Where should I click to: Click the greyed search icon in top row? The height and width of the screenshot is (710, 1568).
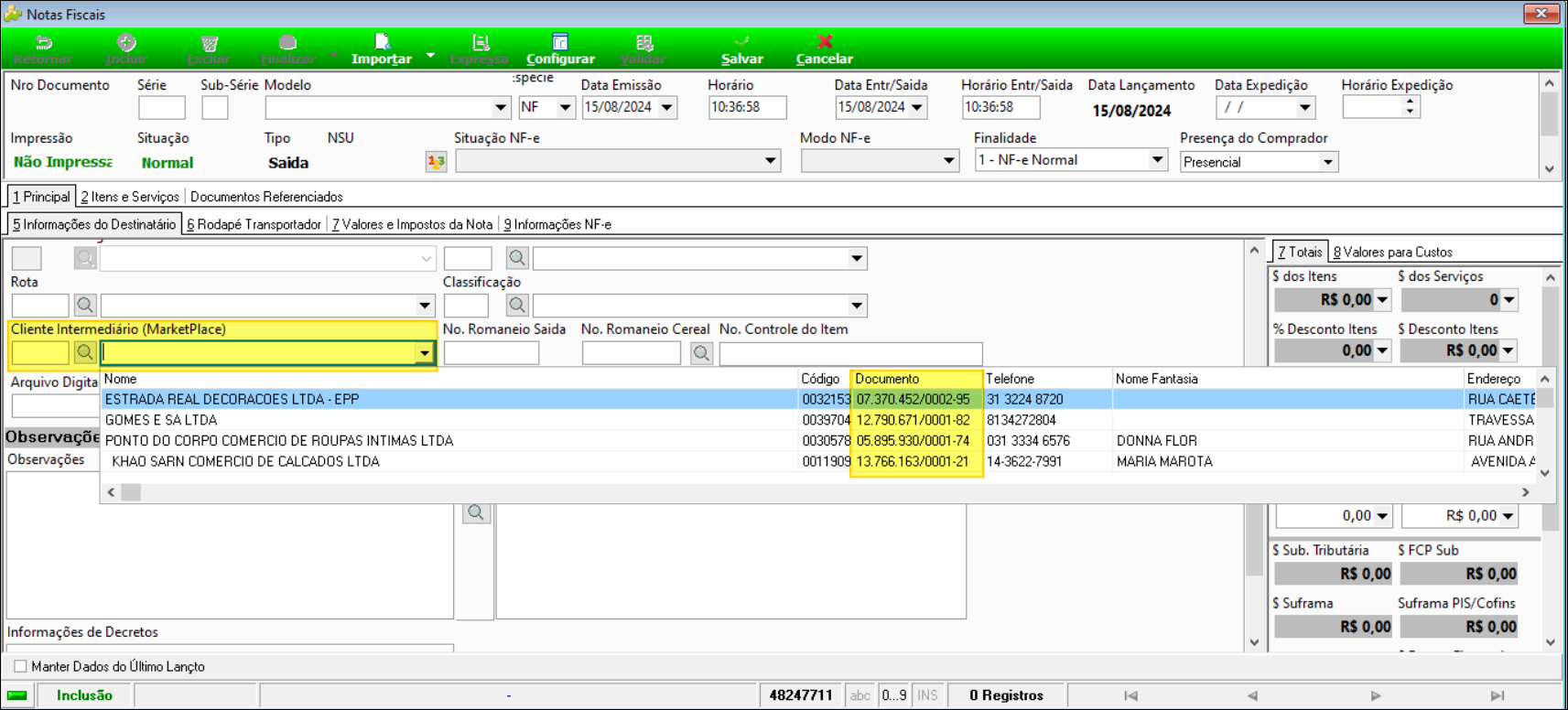coord(85,258)
